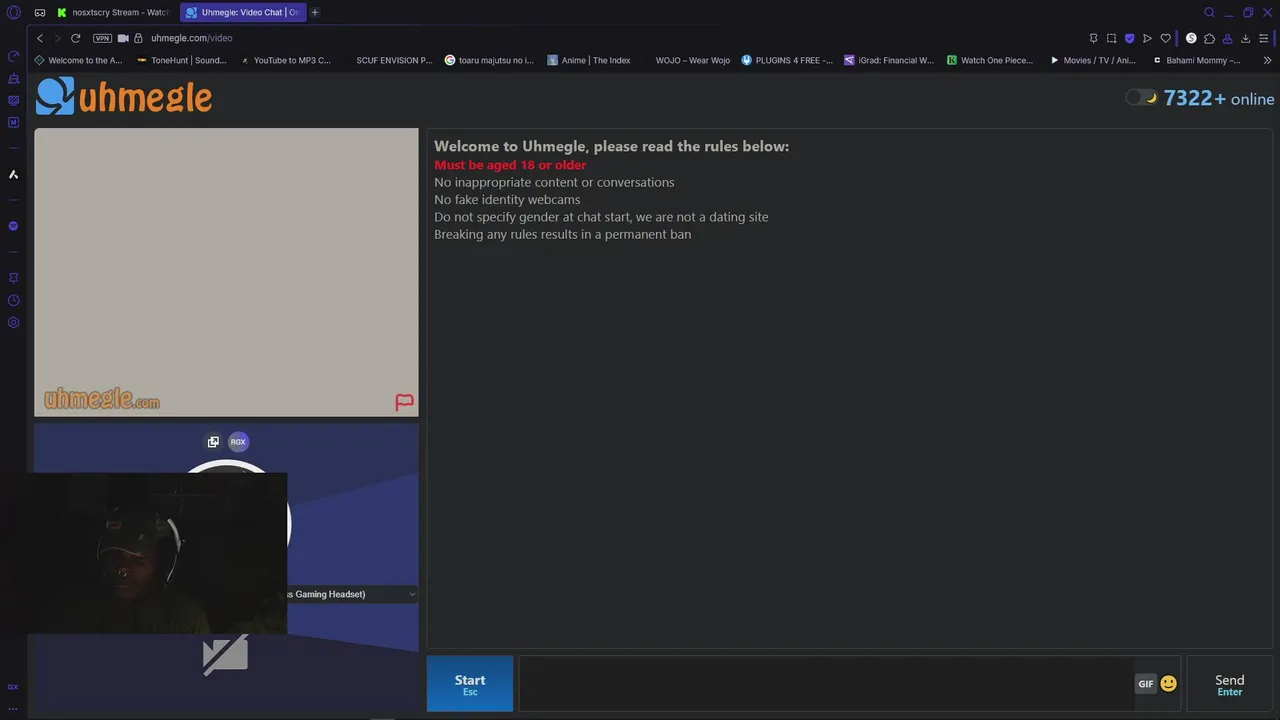
Task: Toggle the dark mode moon switch
Action: pyautogui.click(x=1141, y=97)
